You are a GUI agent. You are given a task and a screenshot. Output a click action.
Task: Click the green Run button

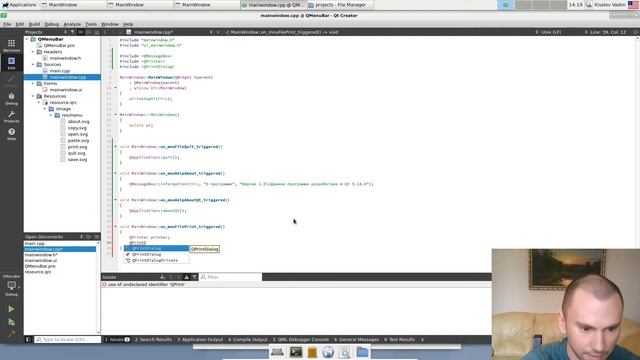point(11,309)
